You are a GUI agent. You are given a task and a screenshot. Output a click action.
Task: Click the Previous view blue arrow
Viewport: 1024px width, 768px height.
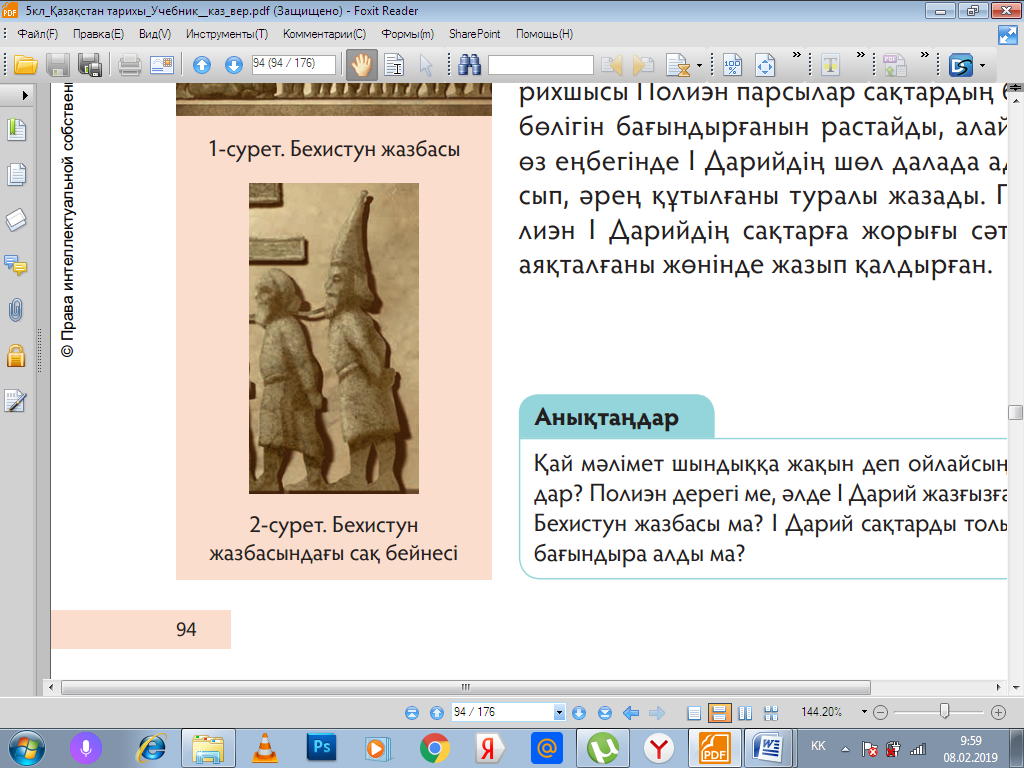[x=631, y=712]
